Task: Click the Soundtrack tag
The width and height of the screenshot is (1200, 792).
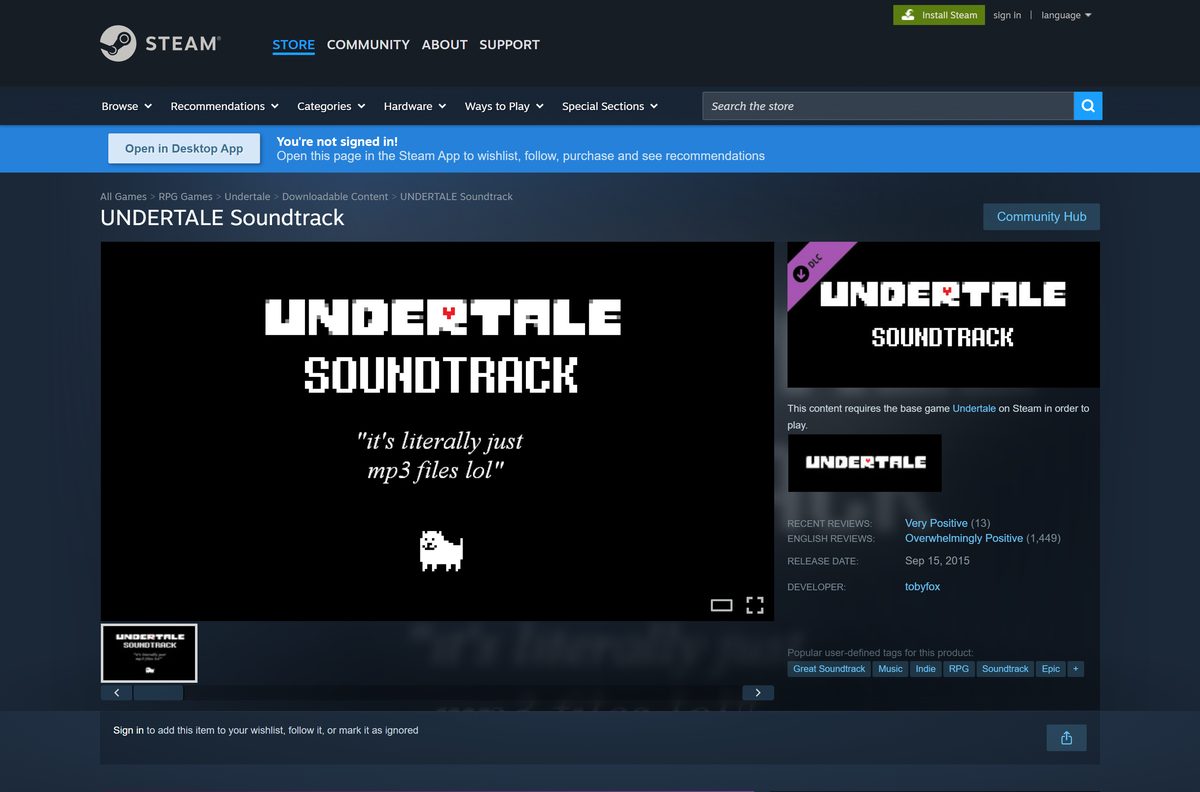Action: coord(1005,669)
